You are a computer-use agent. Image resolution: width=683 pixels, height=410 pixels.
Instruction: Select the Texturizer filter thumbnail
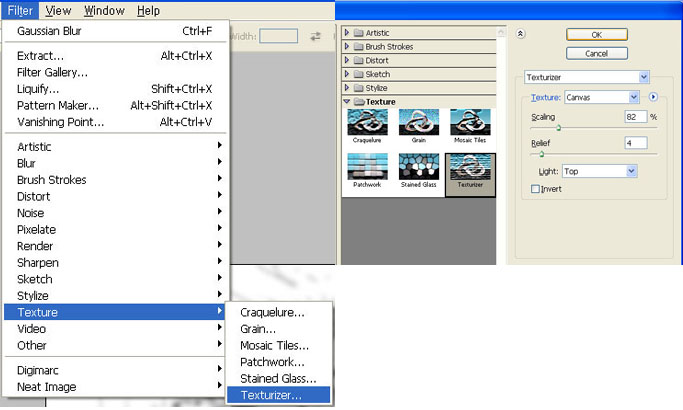point(470,175)
